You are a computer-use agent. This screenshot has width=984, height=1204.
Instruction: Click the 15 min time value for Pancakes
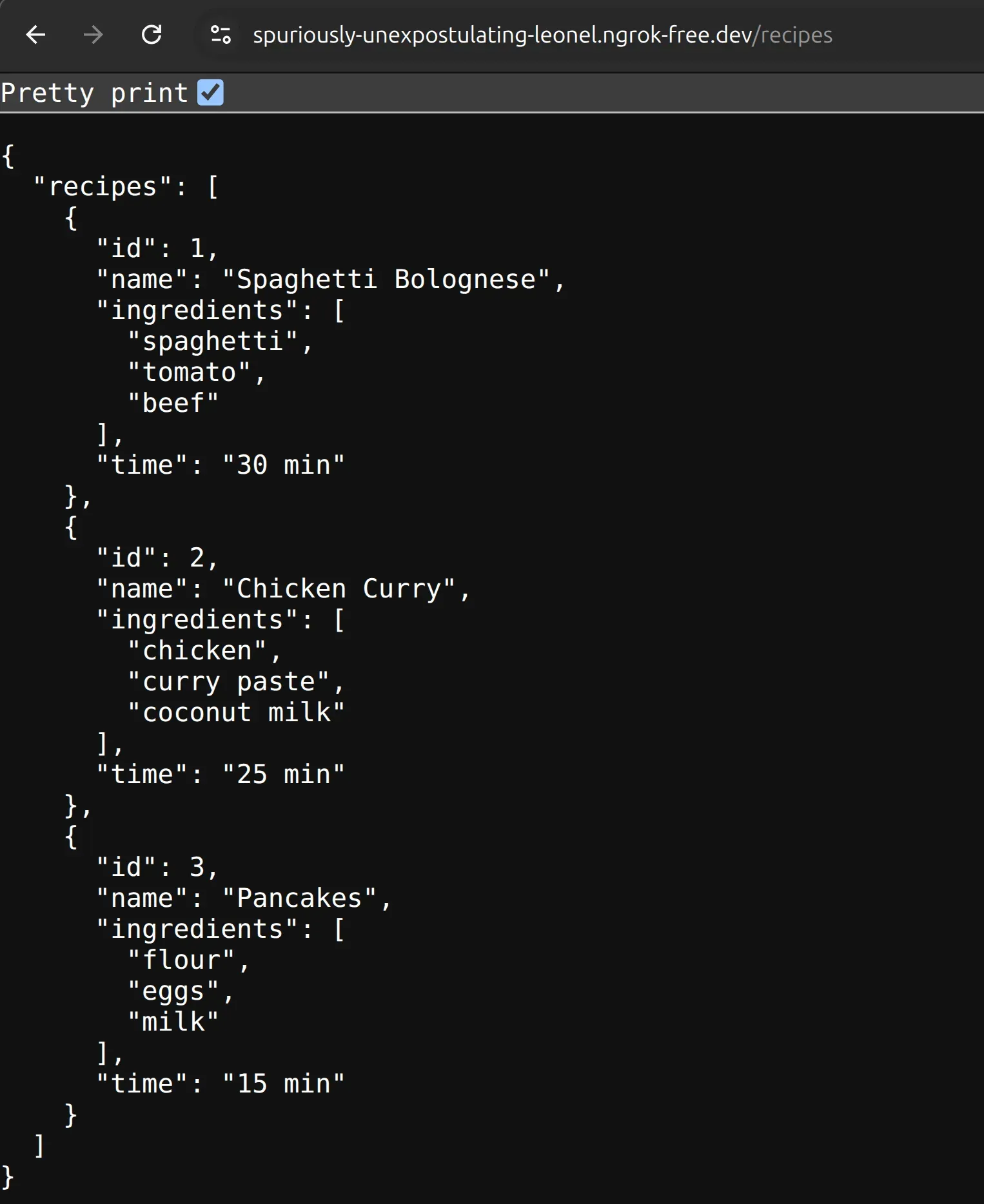pos(284,1083)
